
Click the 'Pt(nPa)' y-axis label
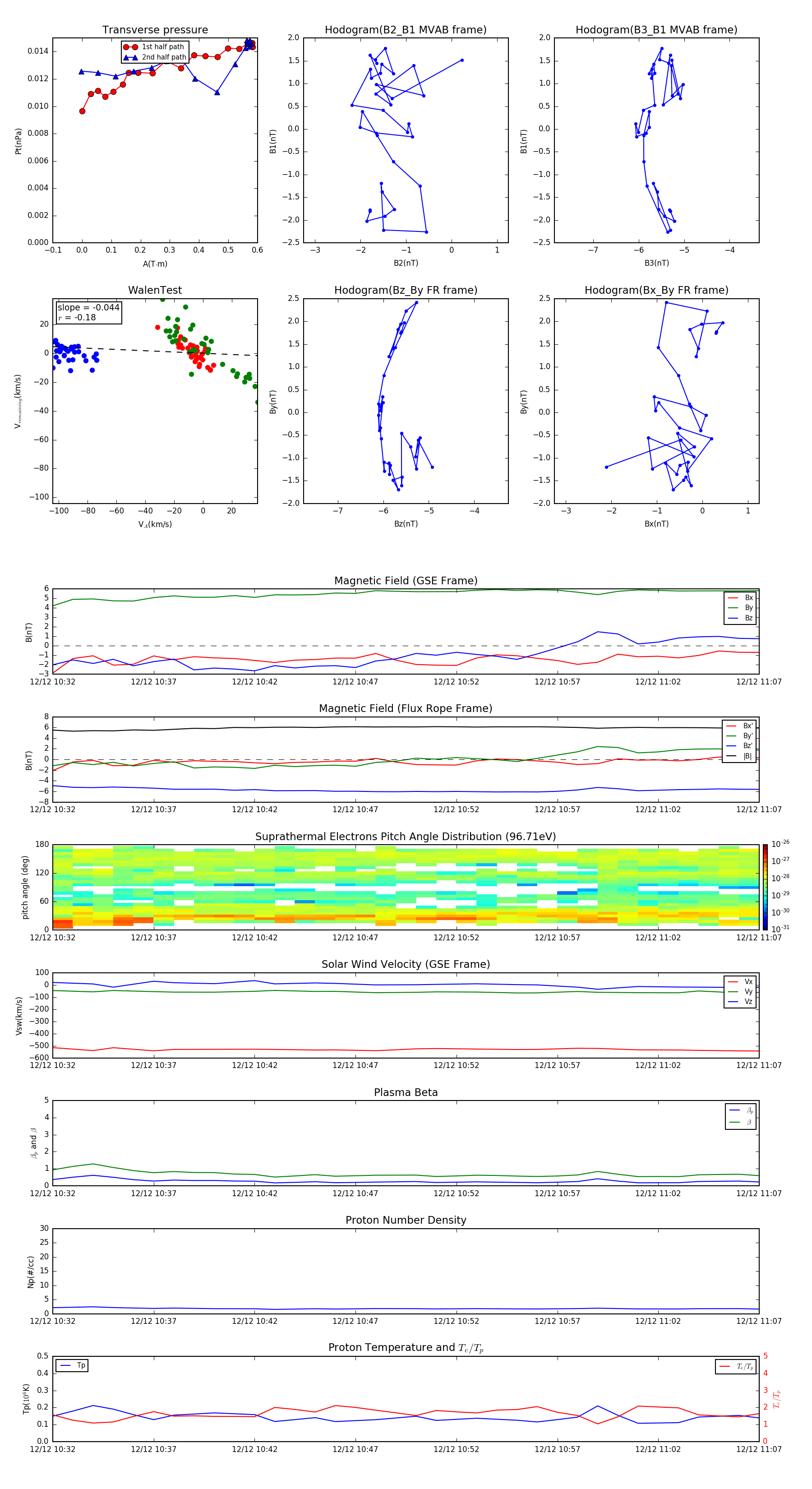[18, 140]
